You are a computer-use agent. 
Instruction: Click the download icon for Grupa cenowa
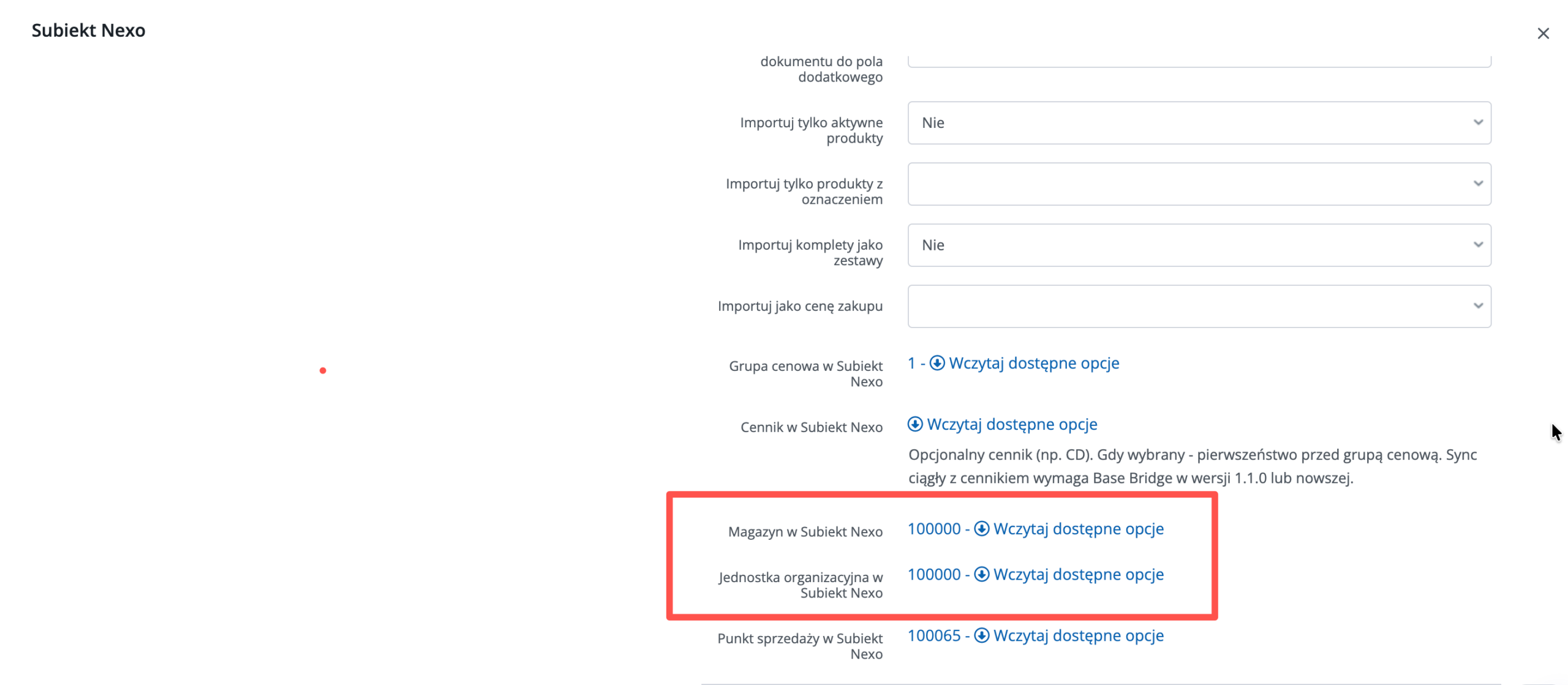point(937,364)
